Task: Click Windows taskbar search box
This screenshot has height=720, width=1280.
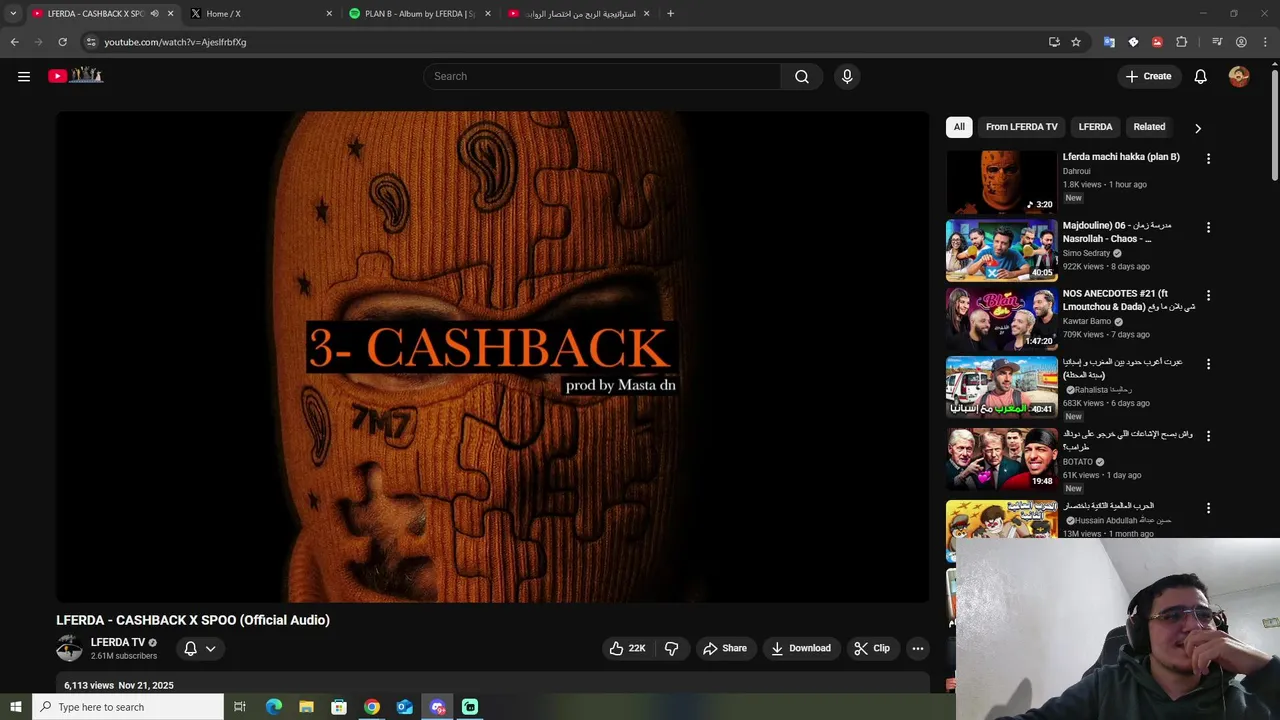Action: [127, 707]
